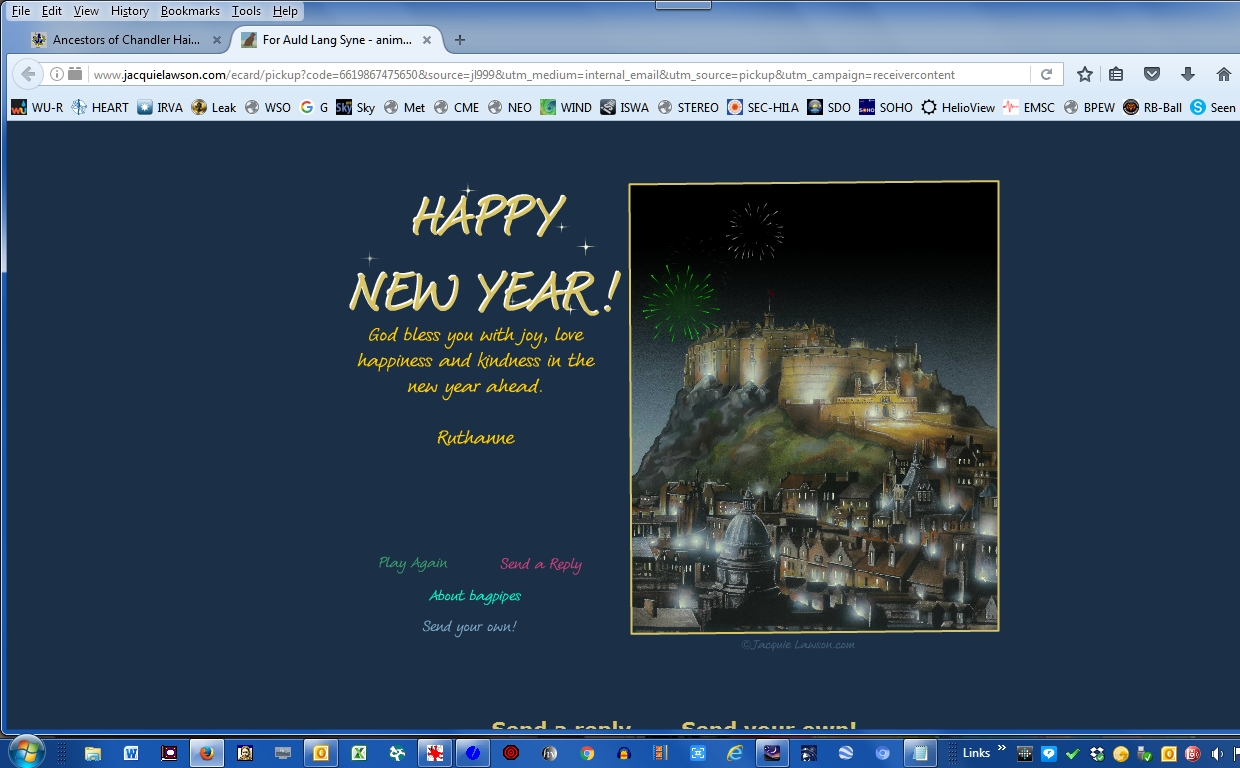The width and height of the screenshot is (1240, 768).
Task: Open the File menu
Action: pyautogui.click(x=21, y=11)
